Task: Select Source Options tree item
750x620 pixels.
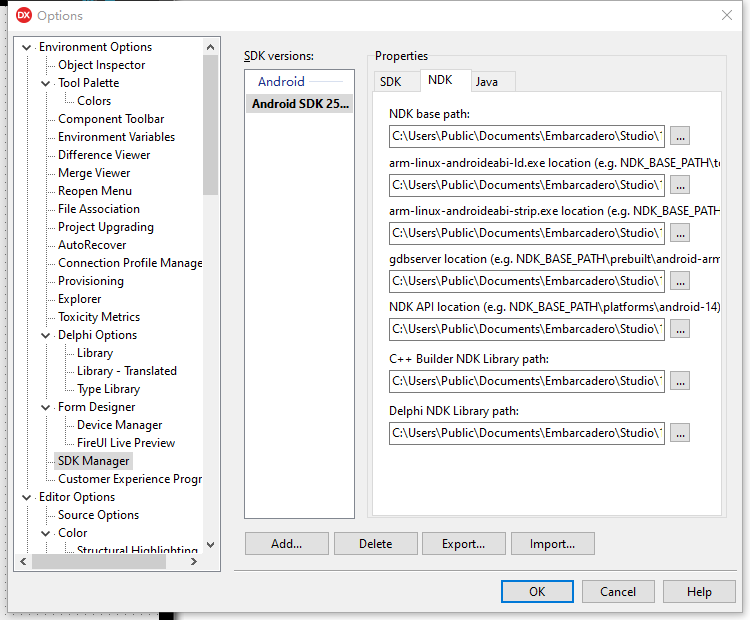Action: 98,515
